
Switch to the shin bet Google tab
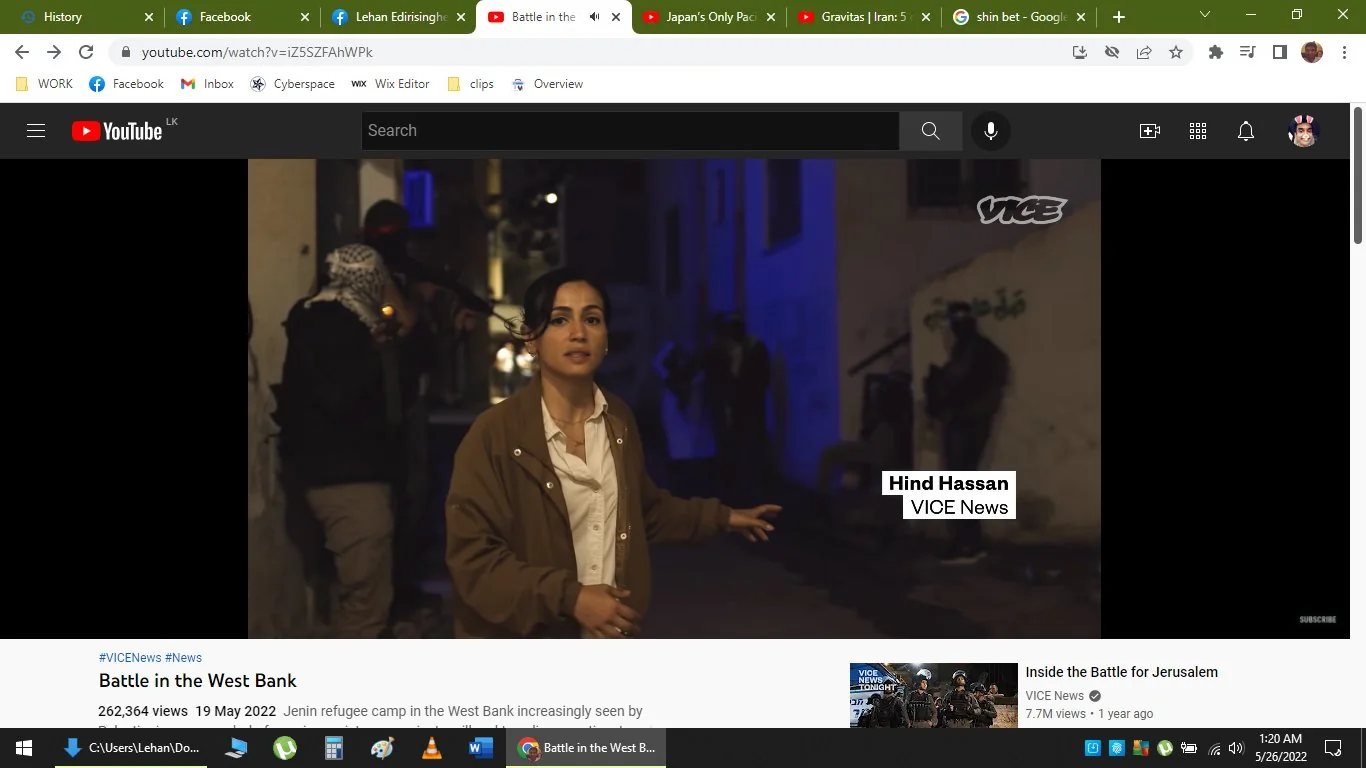coord(1022,17)
